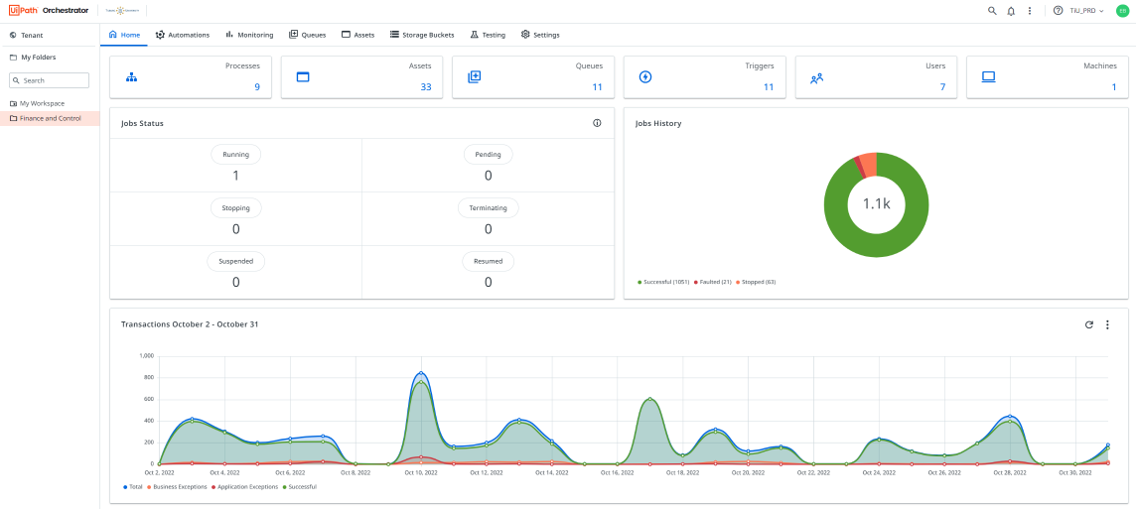Click the search magnifier icon in header
This screenshot has width=1136, height=509.
click(x=992, y=11)
